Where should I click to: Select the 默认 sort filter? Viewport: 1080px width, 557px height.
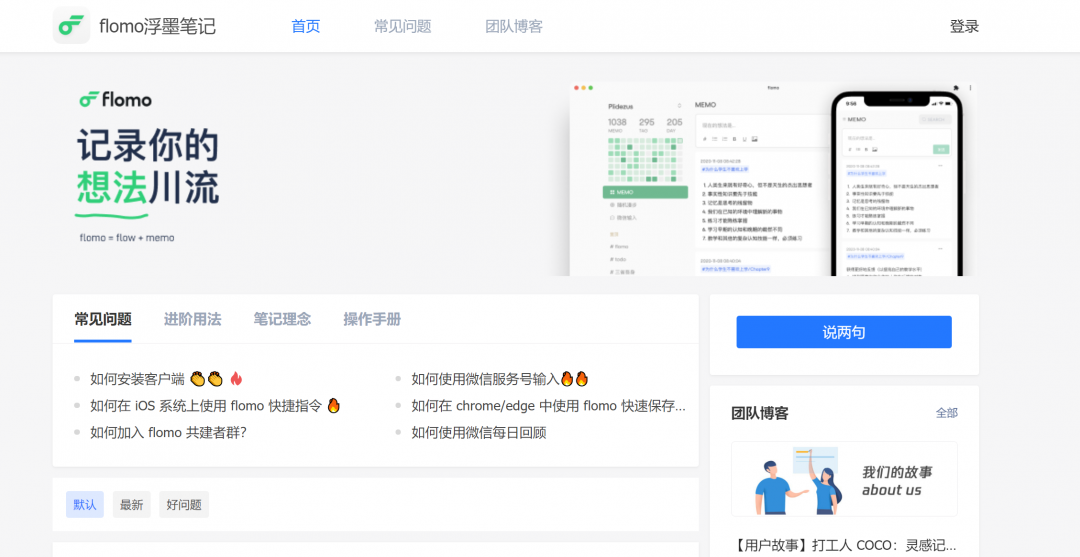point(85,505)
